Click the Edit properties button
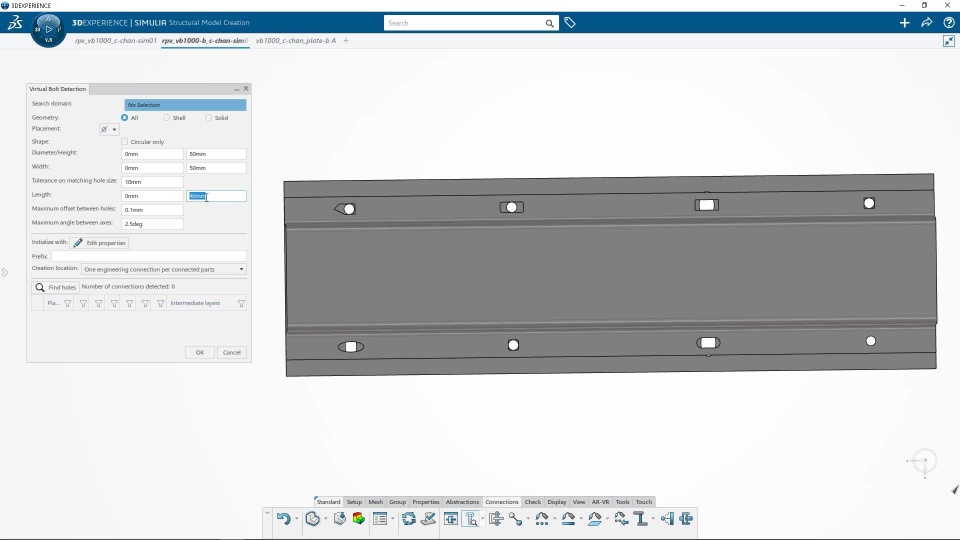Viewport: 960px width, 540px height. pyautogui.click(x=99, y=243)
